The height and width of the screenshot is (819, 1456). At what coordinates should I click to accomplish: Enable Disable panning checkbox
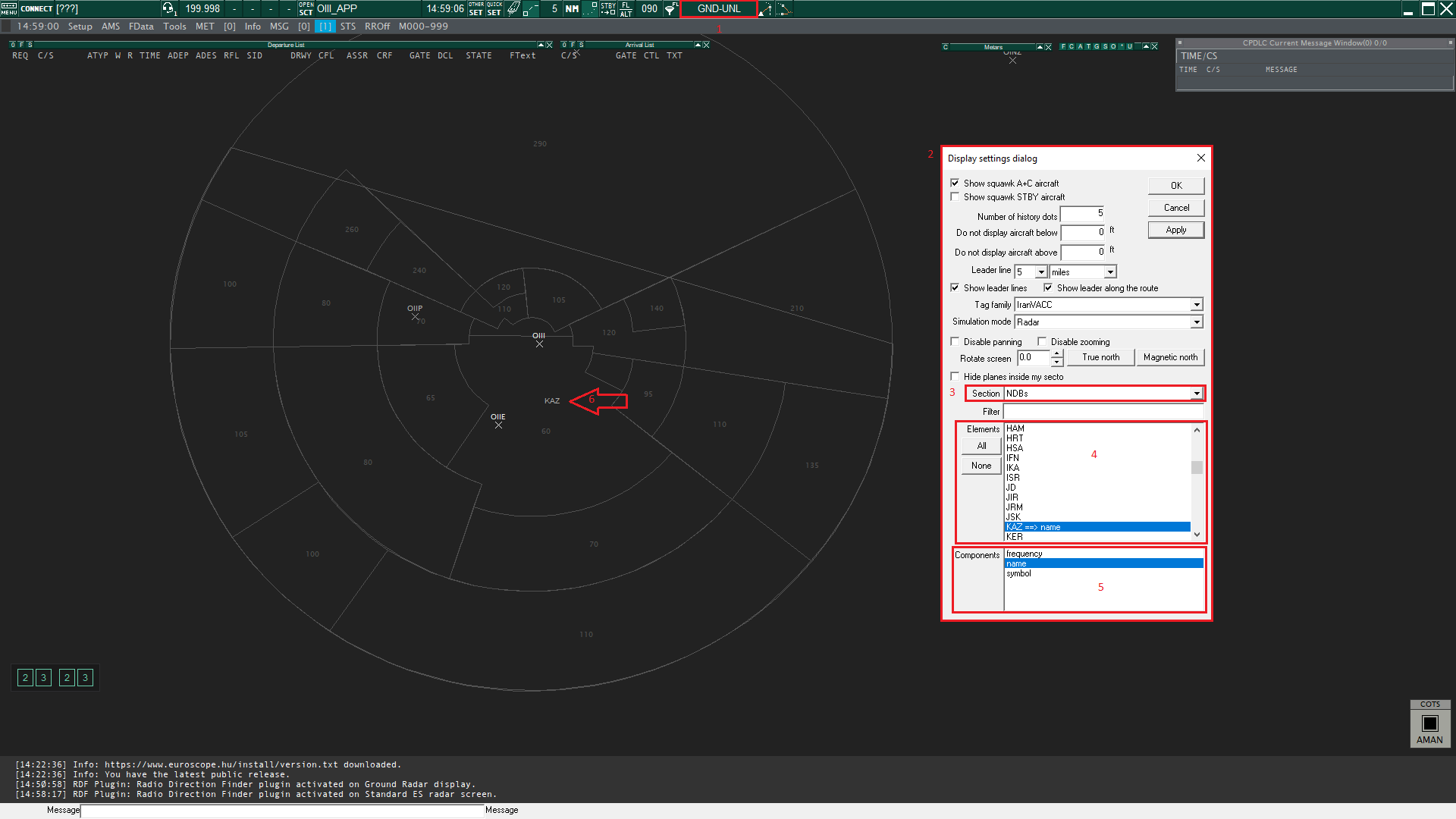[x=955, y=341]
